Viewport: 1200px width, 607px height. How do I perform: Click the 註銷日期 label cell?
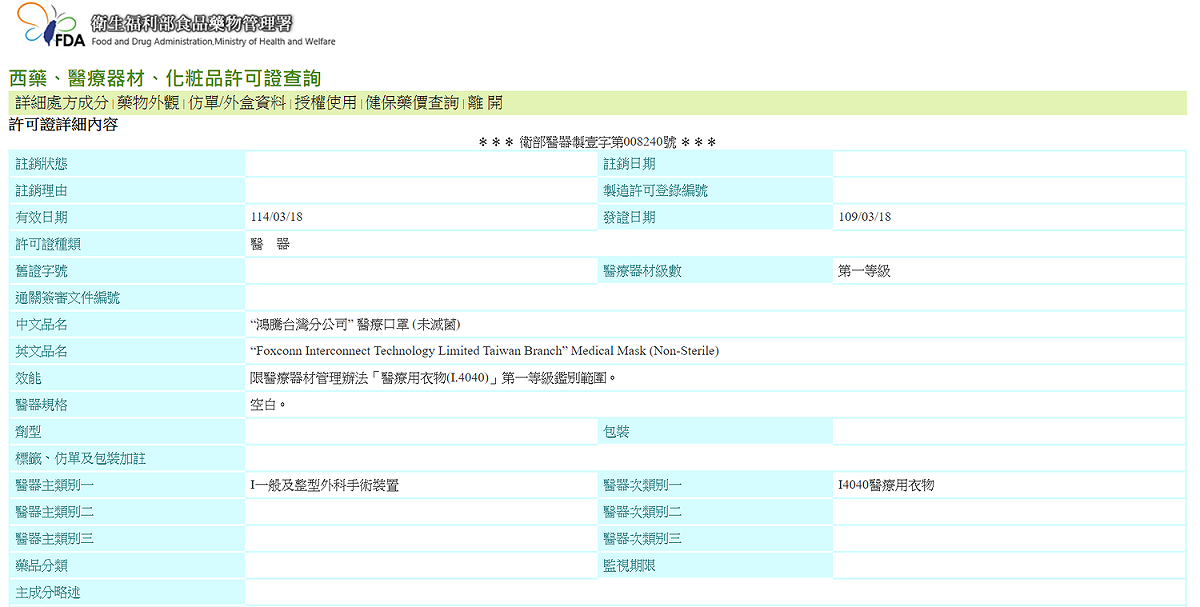[715, 164]
